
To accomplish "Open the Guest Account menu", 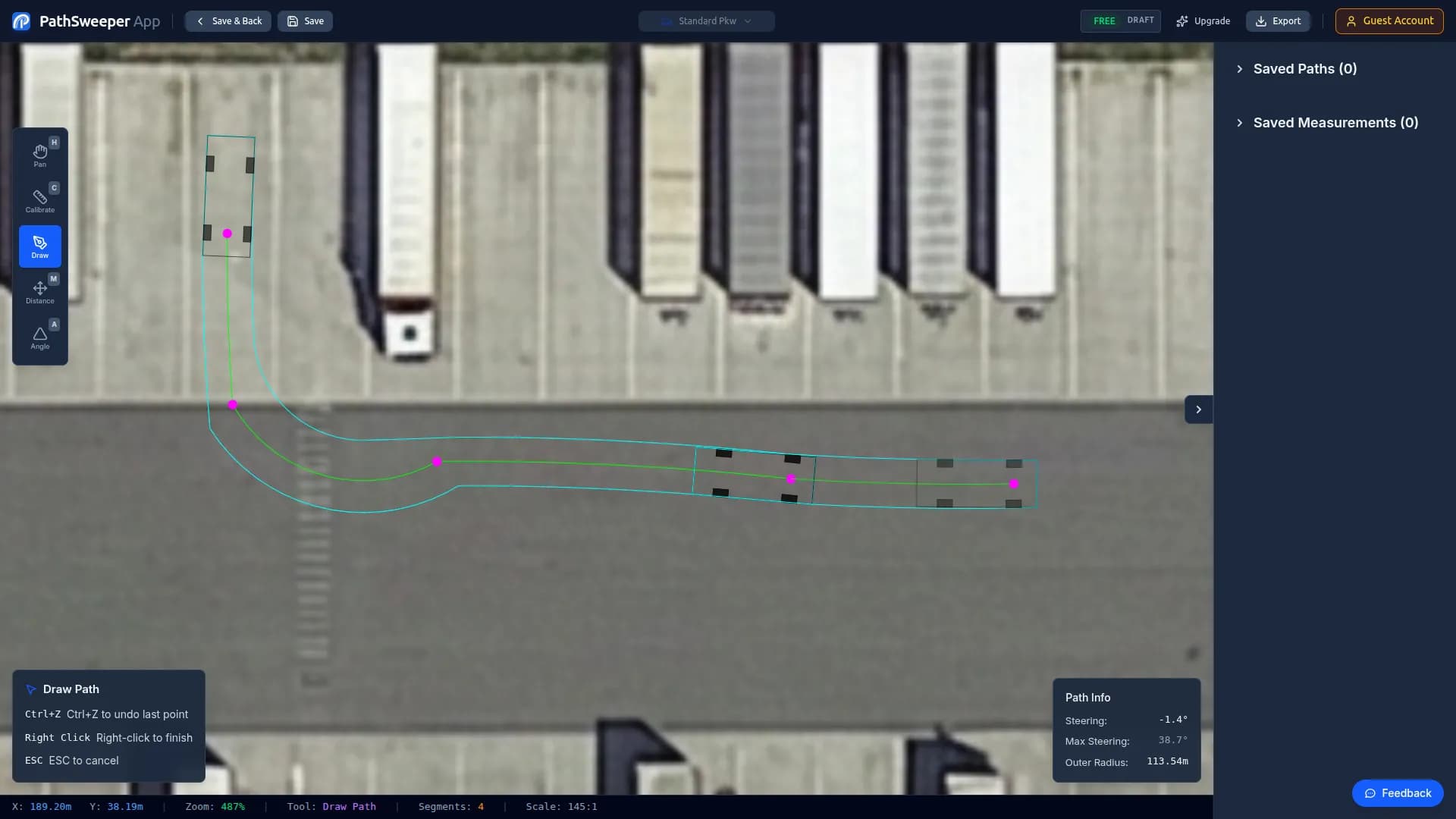I will click(x=1389, y=20).
